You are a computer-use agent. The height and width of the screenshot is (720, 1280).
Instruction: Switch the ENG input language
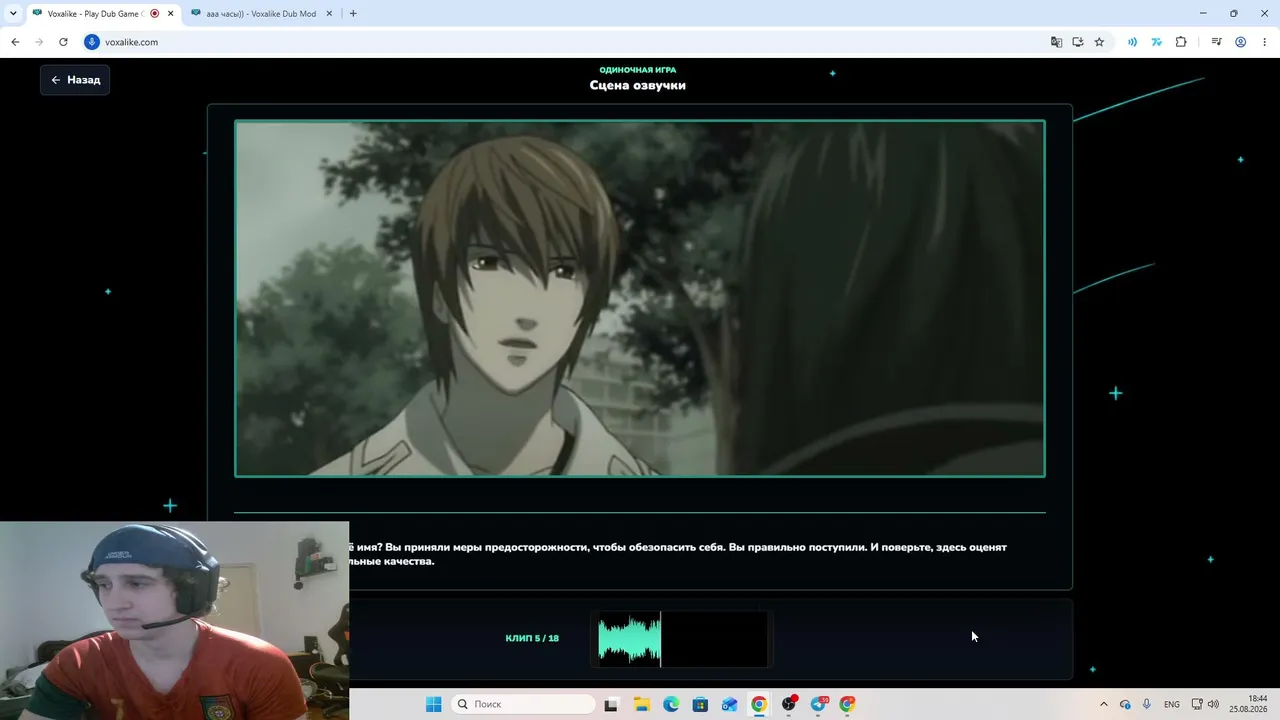pyautogui.click(x=1172, y=704)
